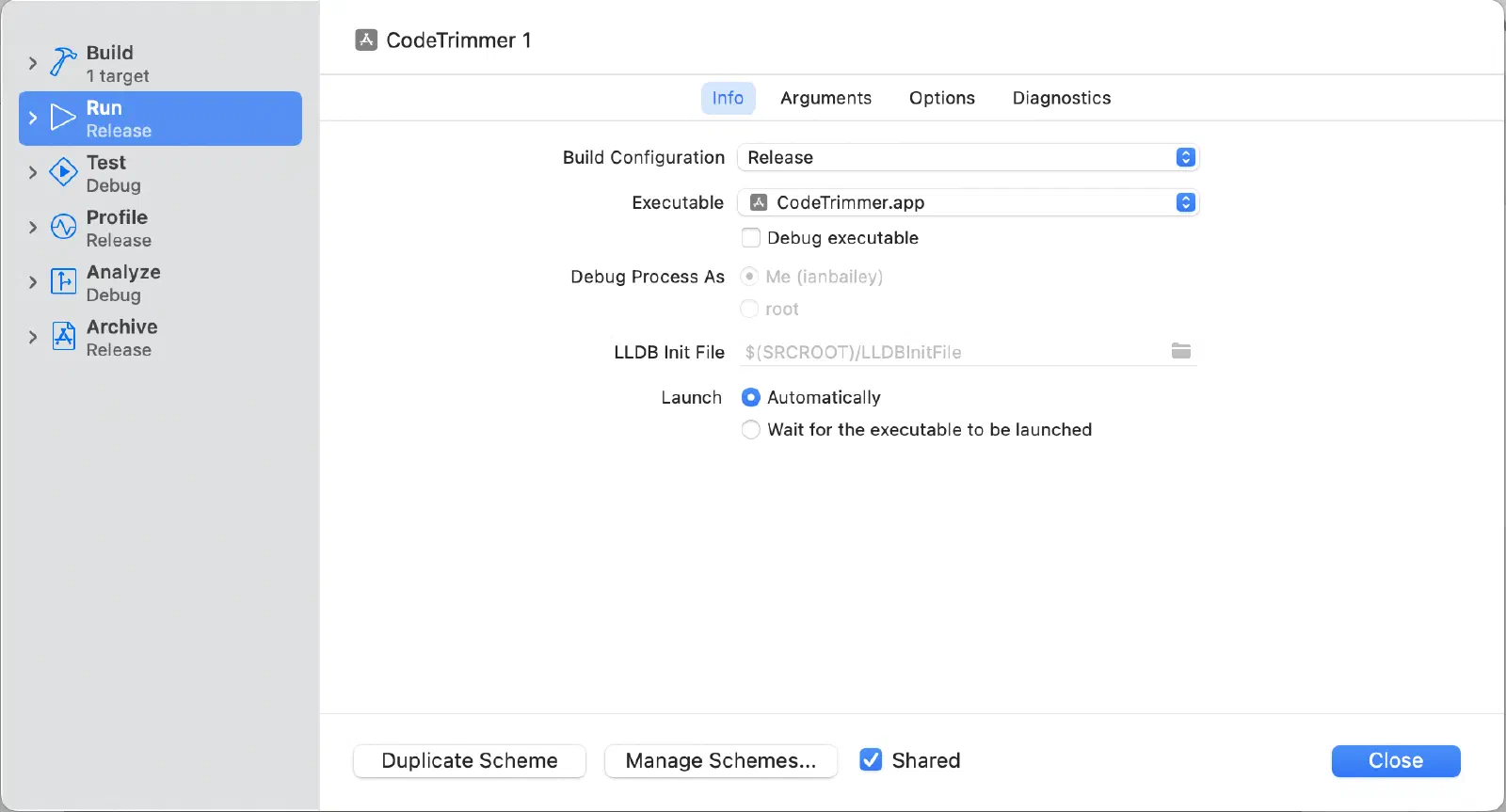Uncheck the Shared checkbox
Image resolution: width=1506 pixels, height=812 pixels.
click(871, 759)
